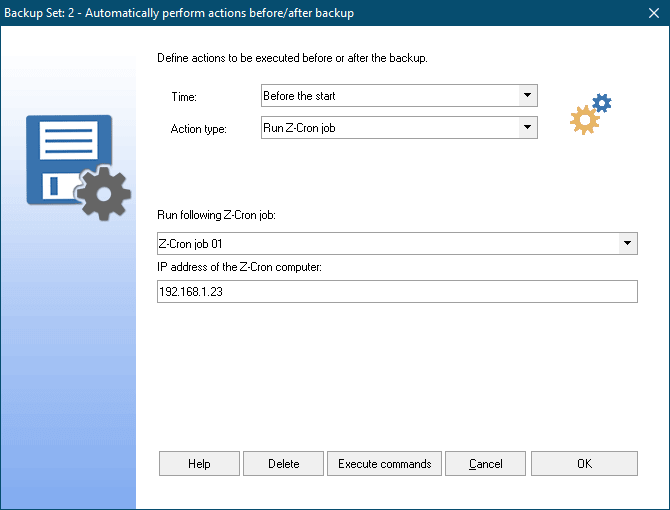Click the dialog title bar text
Viewport: 670px width, 510px height.
tap(179, 13)
